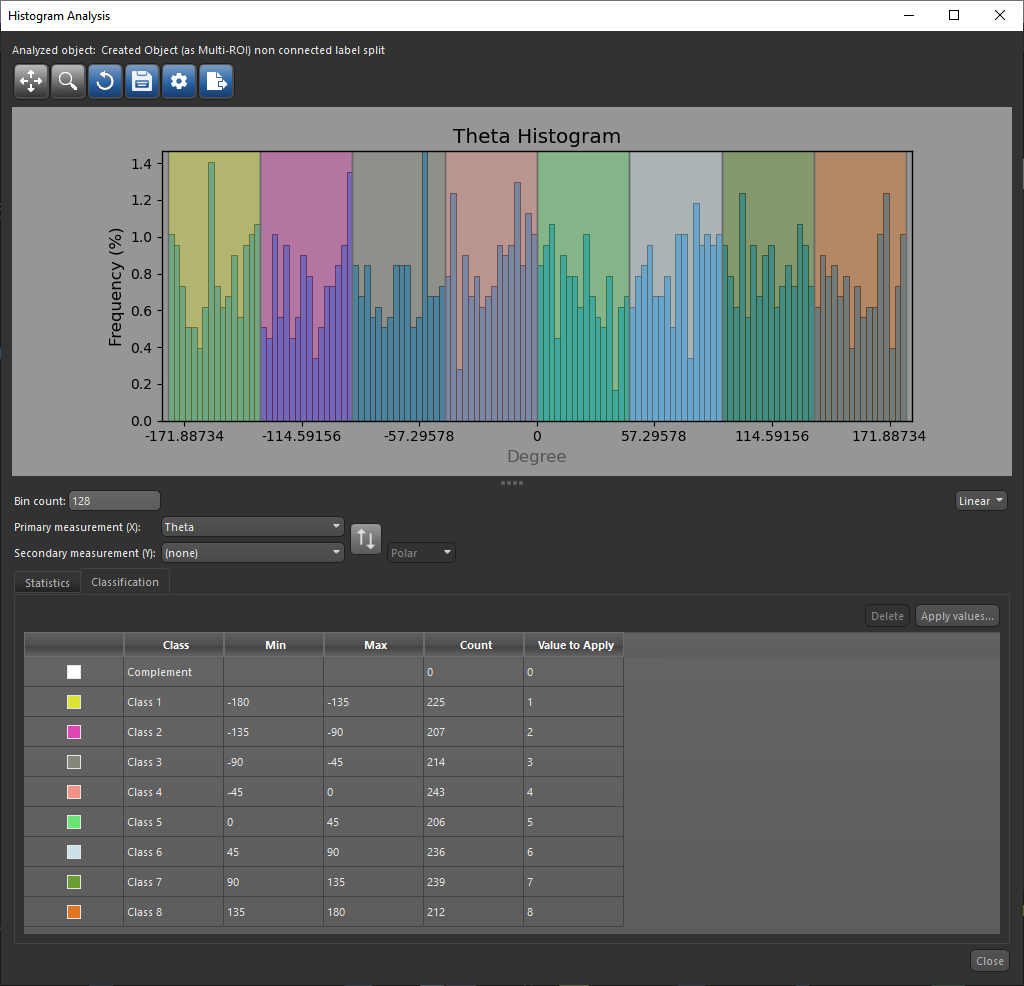
Task: Open plot settings gear
Action: [179, 82]
